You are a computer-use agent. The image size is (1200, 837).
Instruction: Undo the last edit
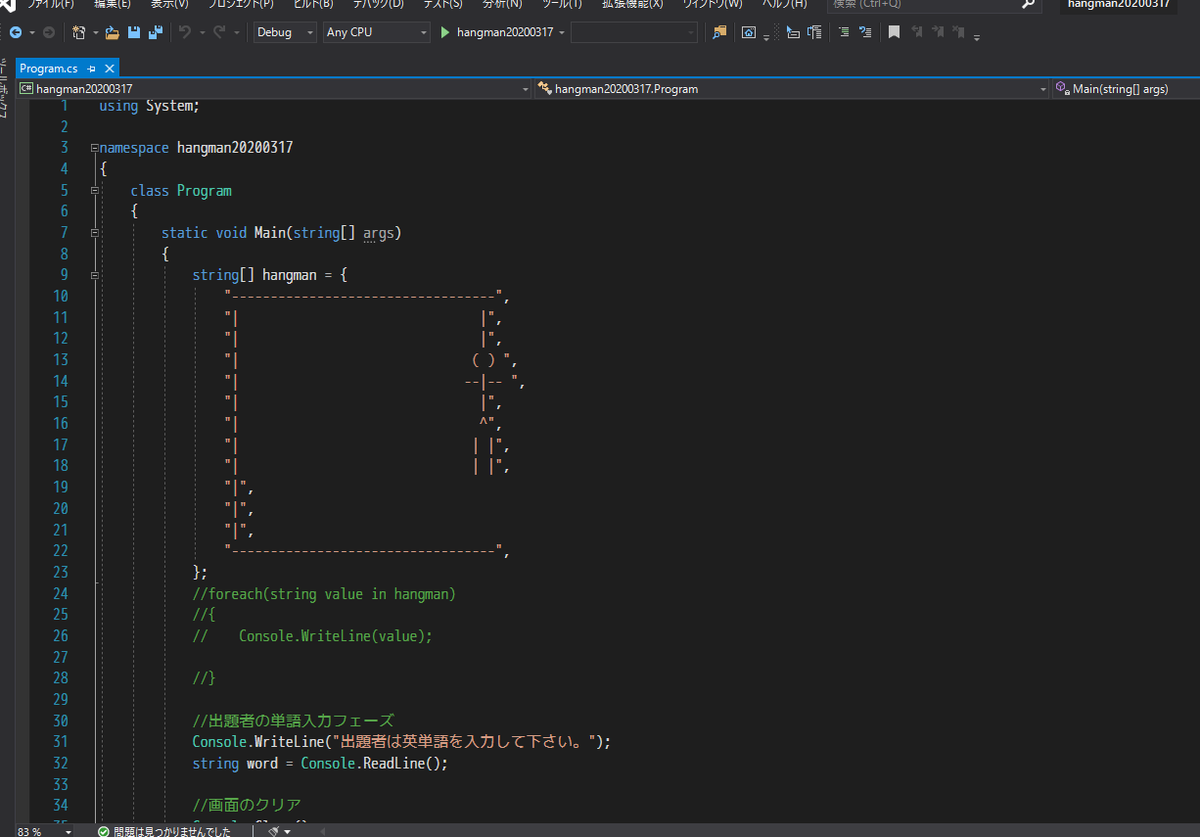click(x=184, y=32)
